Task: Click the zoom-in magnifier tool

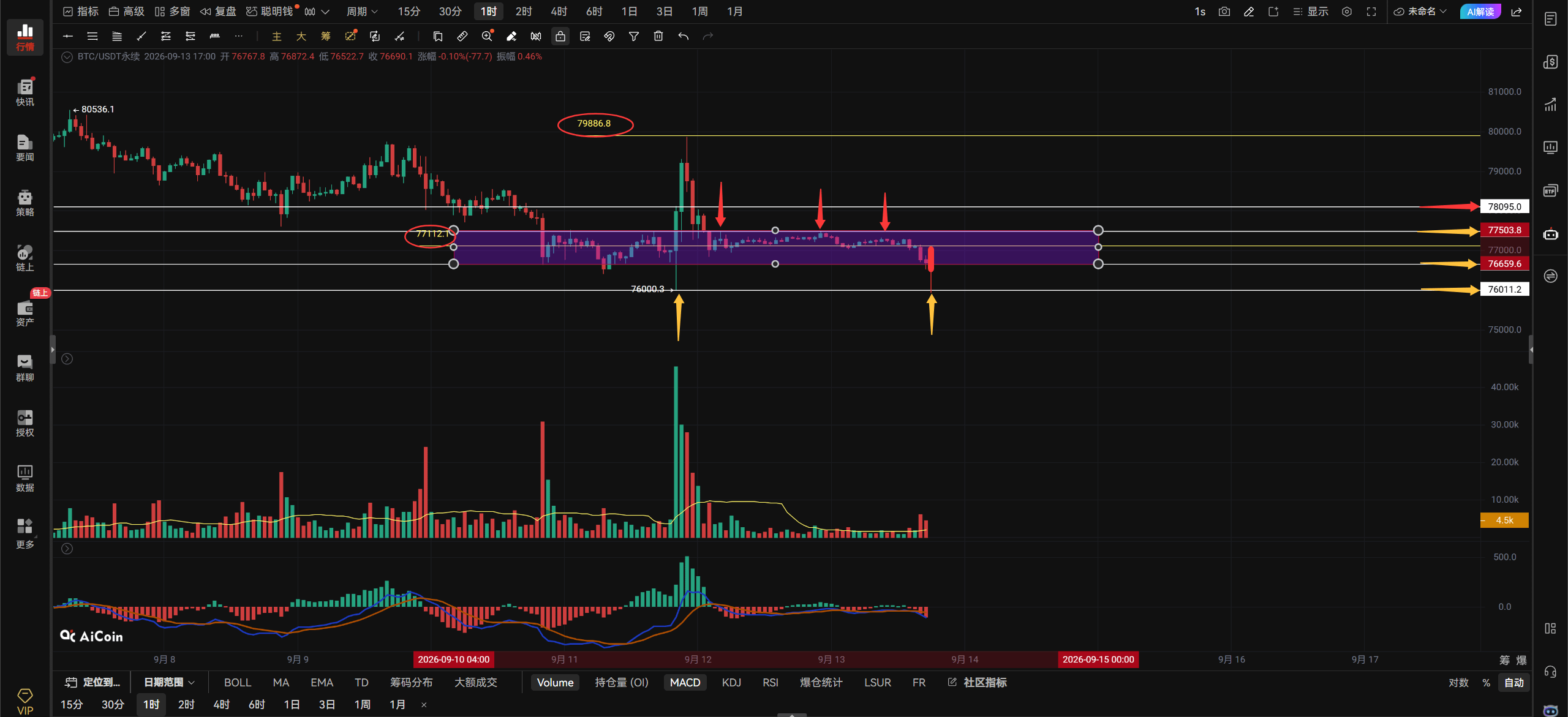Action: [x=486, y=36]
